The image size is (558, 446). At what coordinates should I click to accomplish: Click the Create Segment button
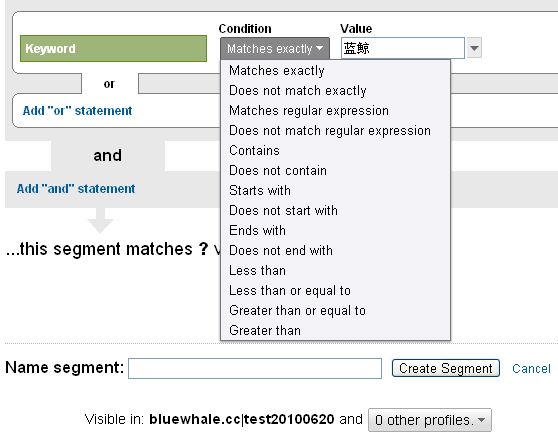pyautogui.click(x=446, y=368)
